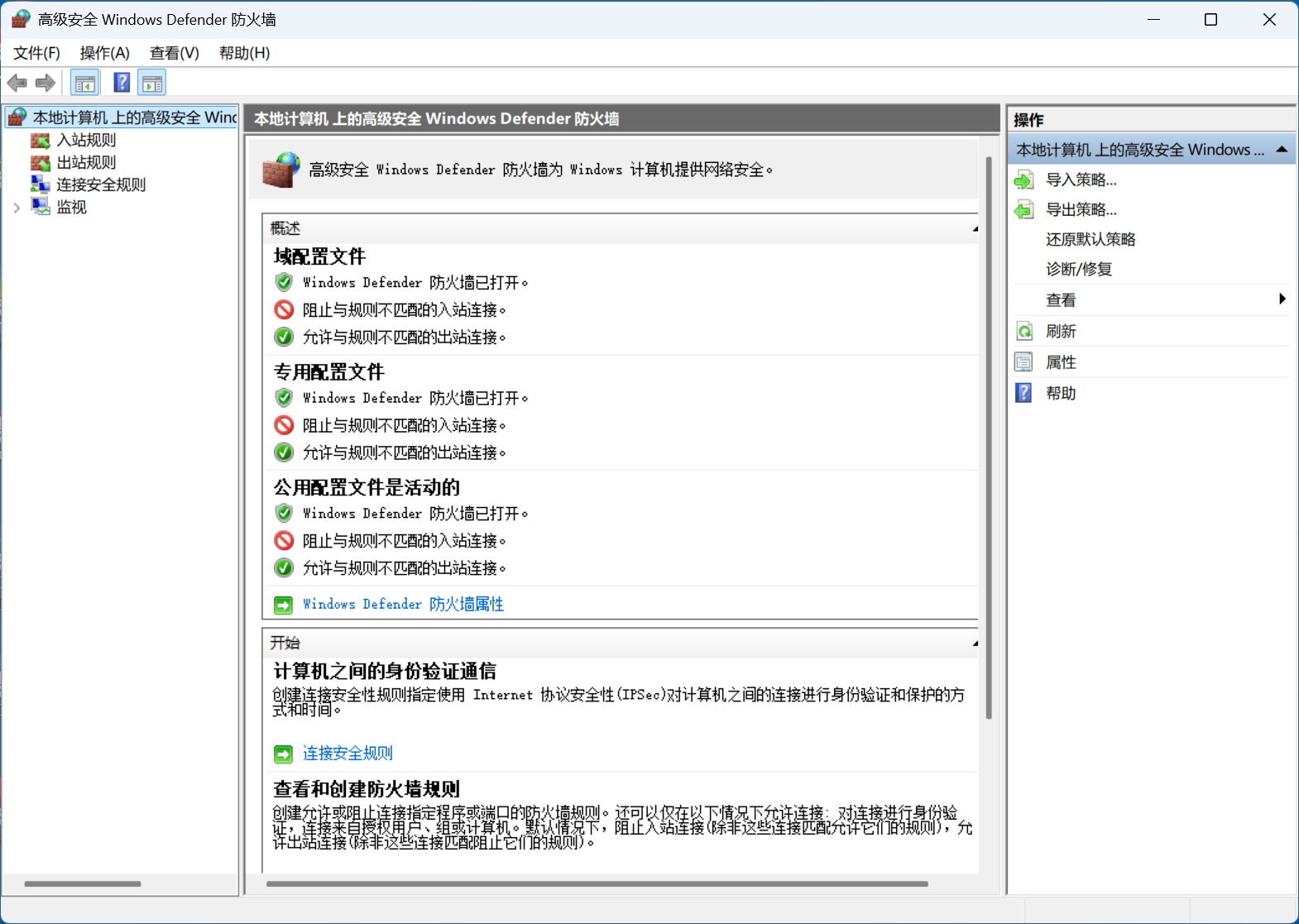
Task: Click the 域配置文件 heading
Action: click(x=319, y=256)
